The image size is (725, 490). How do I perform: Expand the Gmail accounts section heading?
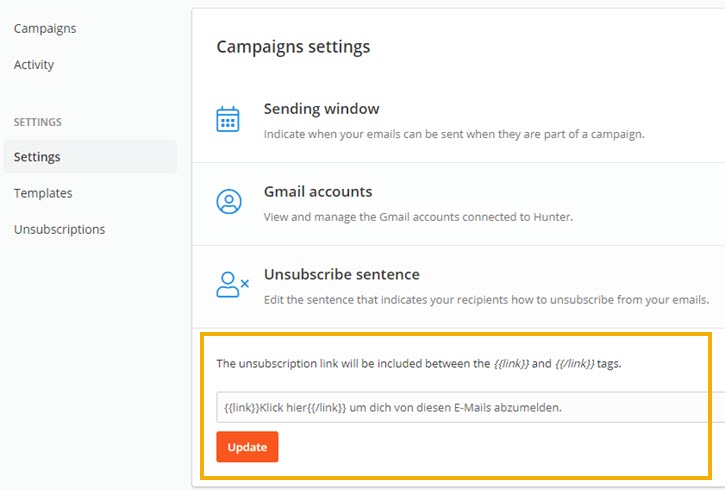click(318, 191)
